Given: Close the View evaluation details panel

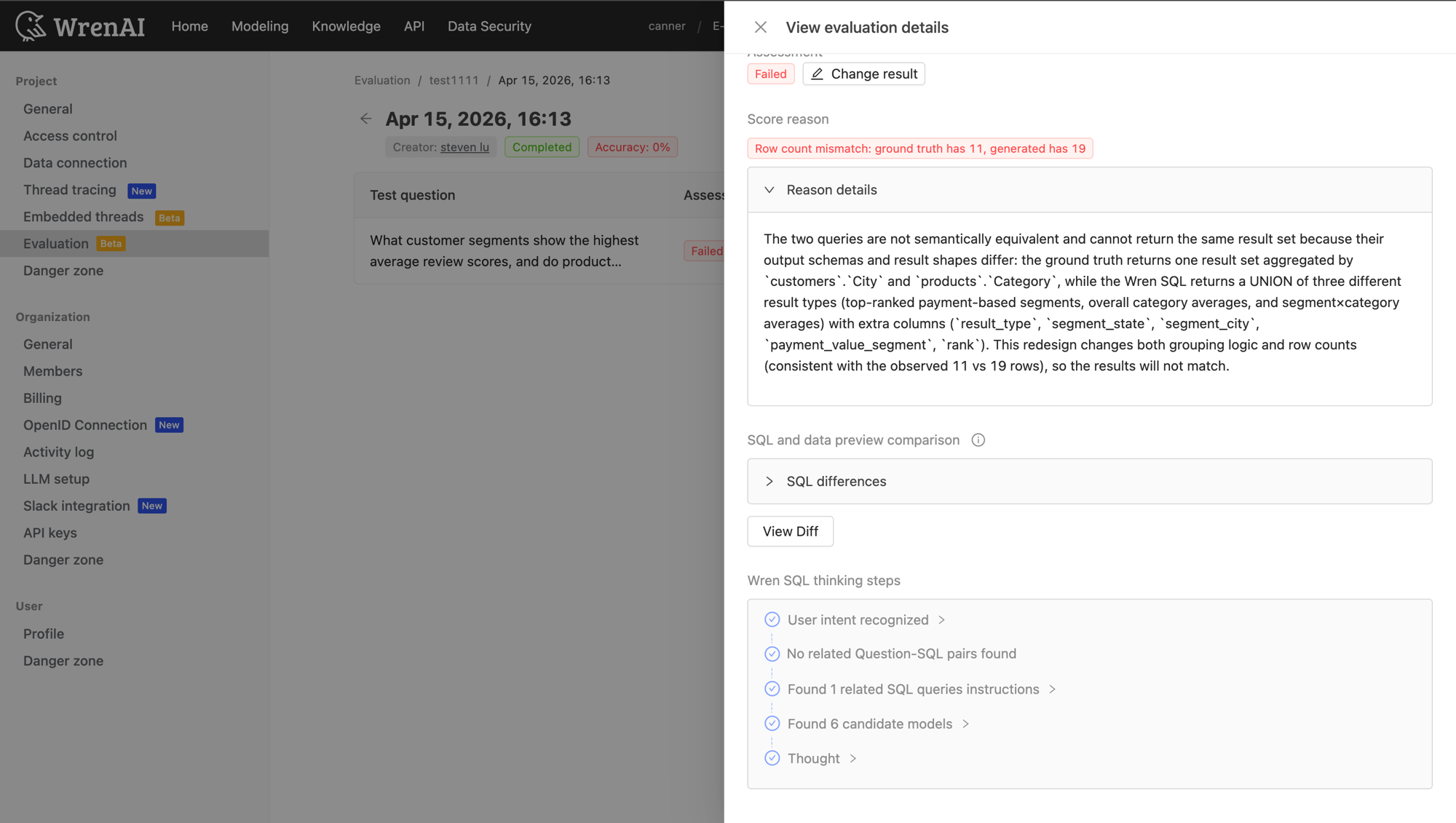Looking at the screenshot, I should pyautogui.click(x=760, y=27).
